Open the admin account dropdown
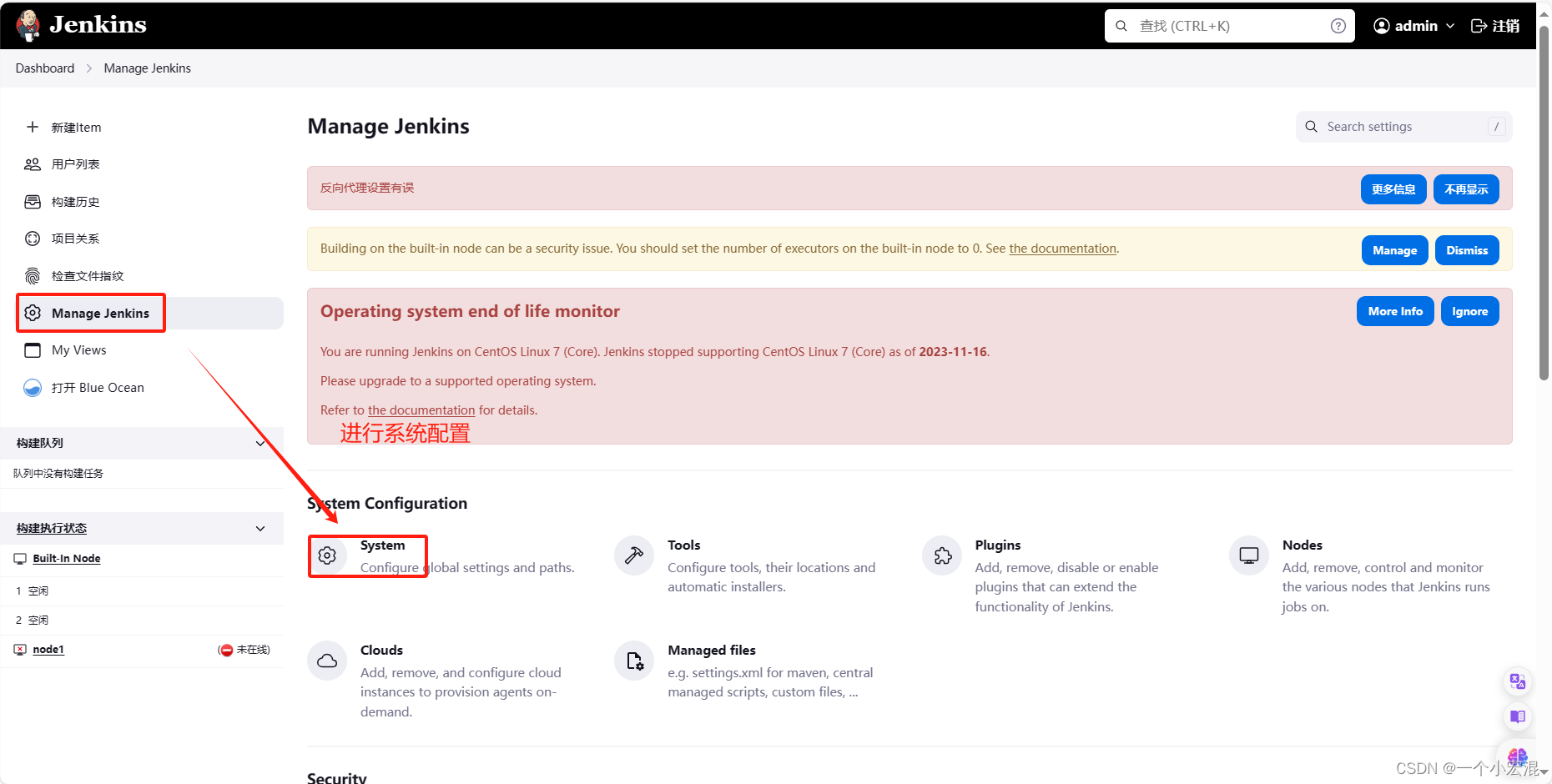The image size is (1552, 784). click(x=1413, y=25)
